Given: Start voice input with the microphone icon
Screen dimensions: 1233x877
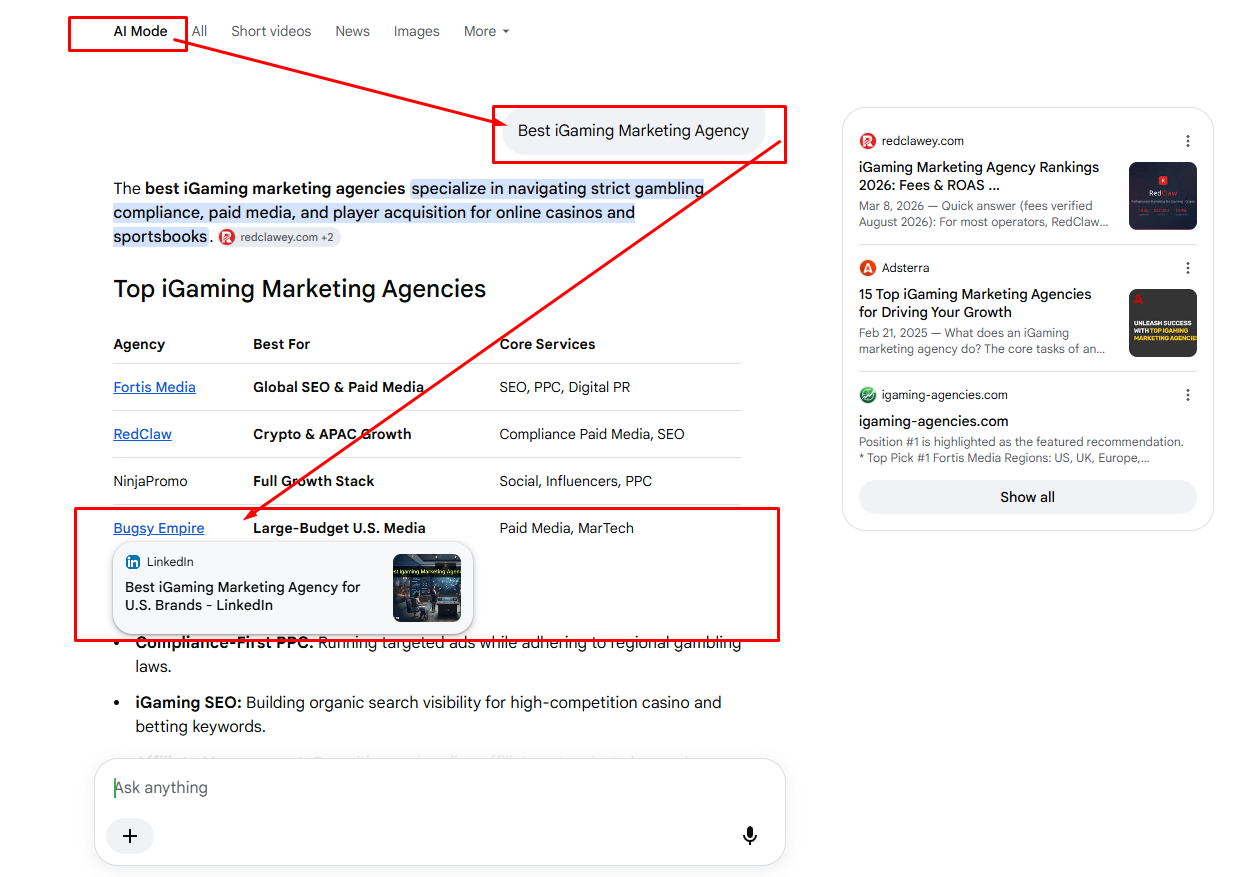Looking at the screenshot, I should coord(749,836).
